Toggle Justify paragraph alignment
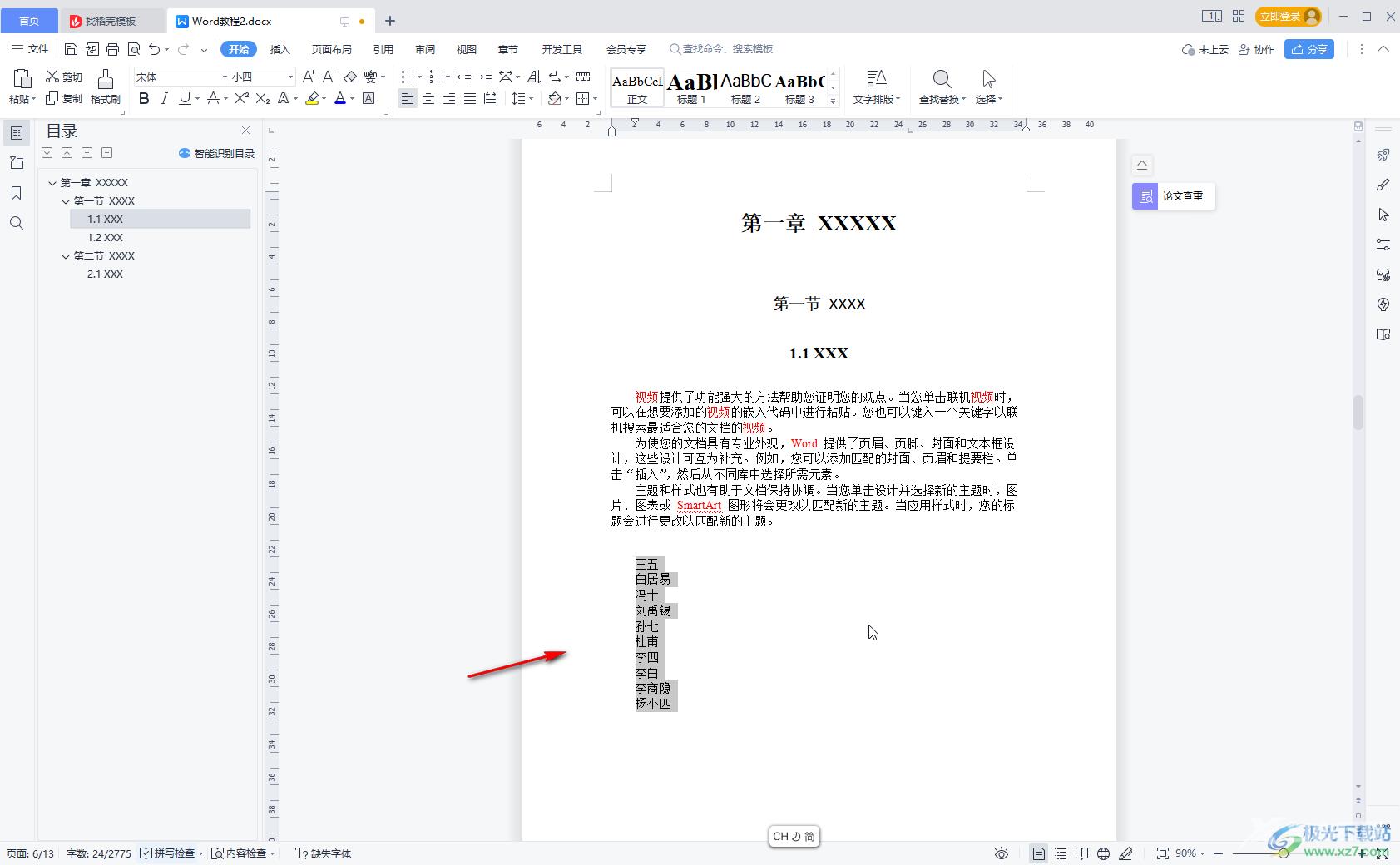Image resolution: width=1400 pixels, height=865 pixels. pyautogui.click(x=470, y=98)
